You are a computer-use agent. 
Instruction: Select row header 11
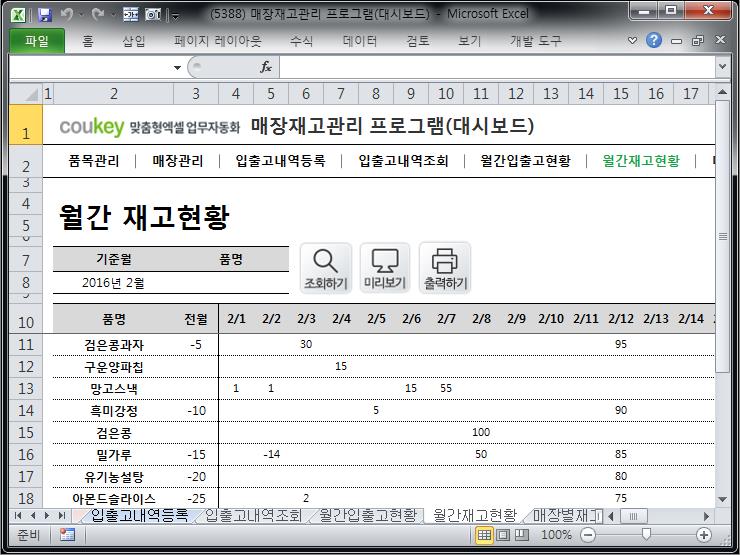coord(26,345)
